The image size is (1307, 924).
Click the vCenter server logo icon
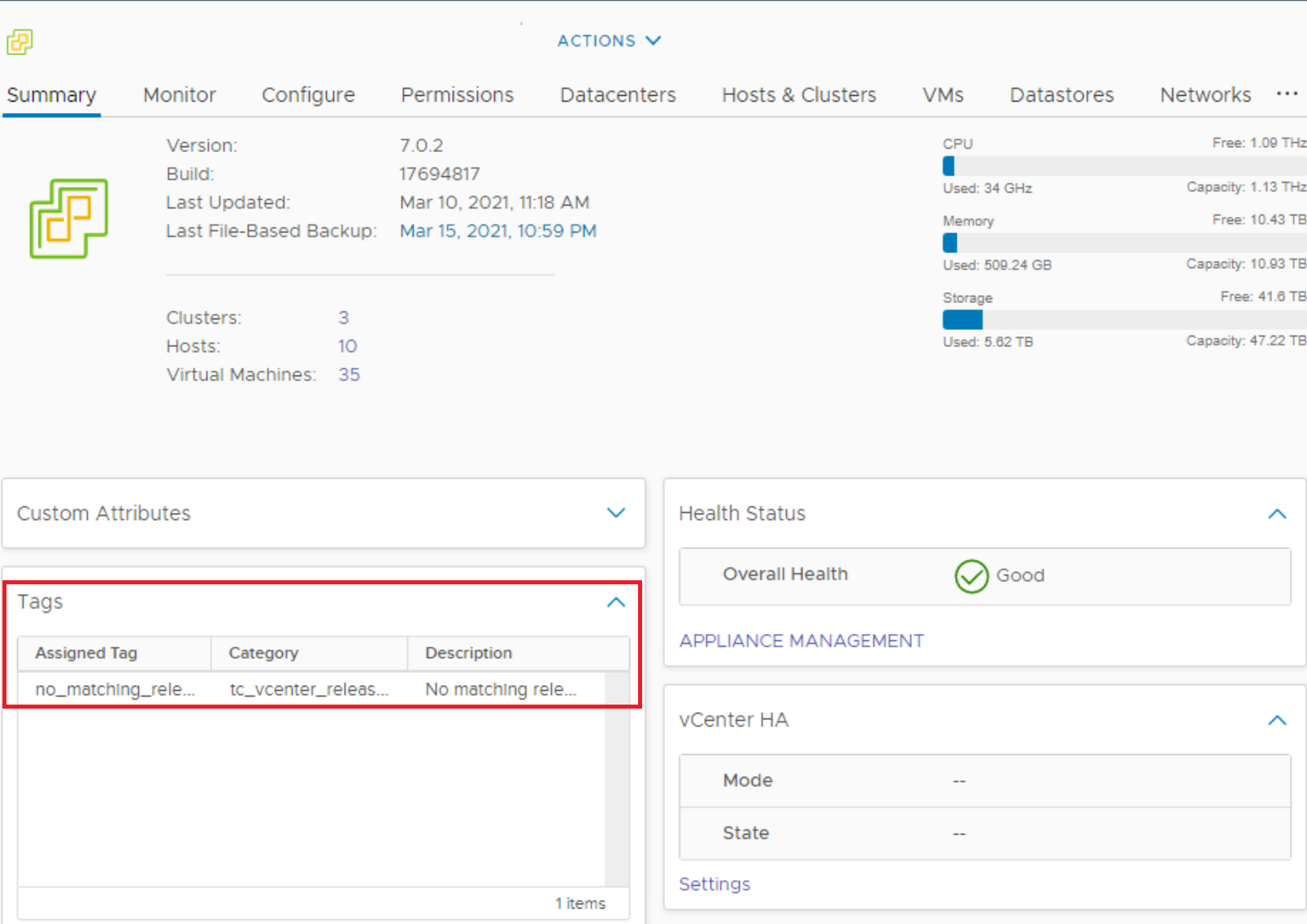[68, 219]
